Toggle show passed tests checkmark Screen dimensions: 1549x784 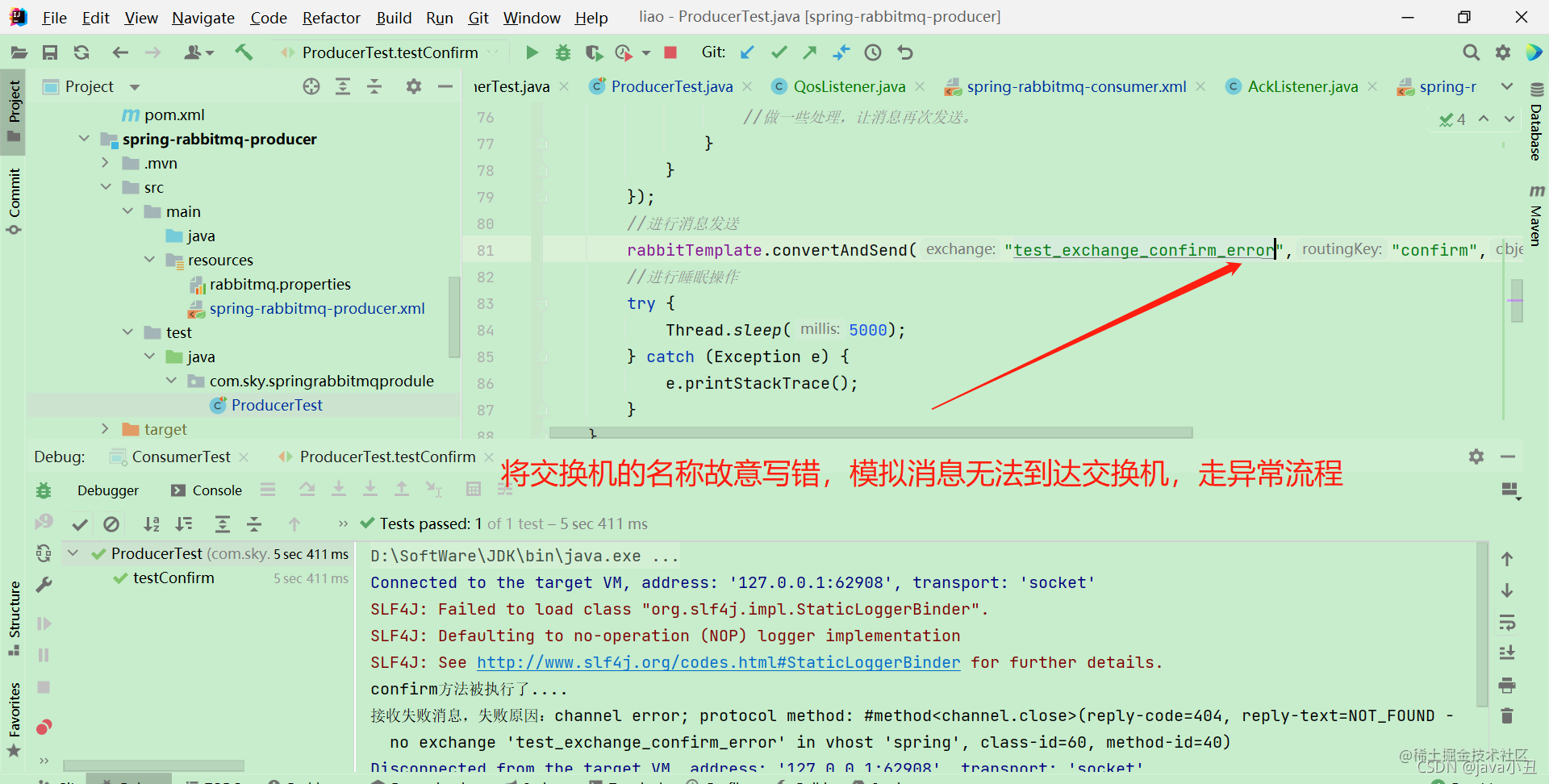tap(80, 524)
